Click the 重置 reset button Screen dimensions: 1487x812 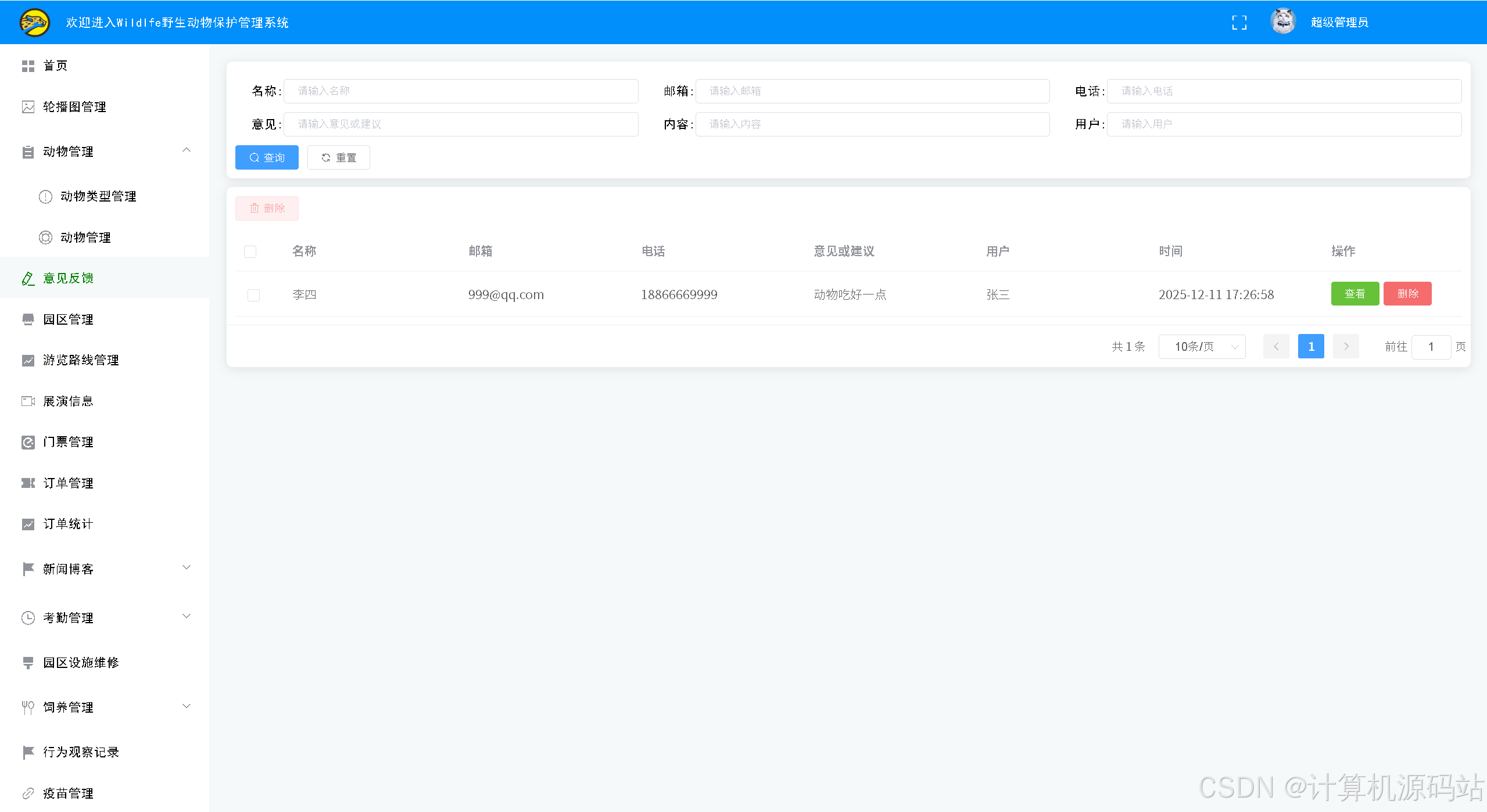339,157
